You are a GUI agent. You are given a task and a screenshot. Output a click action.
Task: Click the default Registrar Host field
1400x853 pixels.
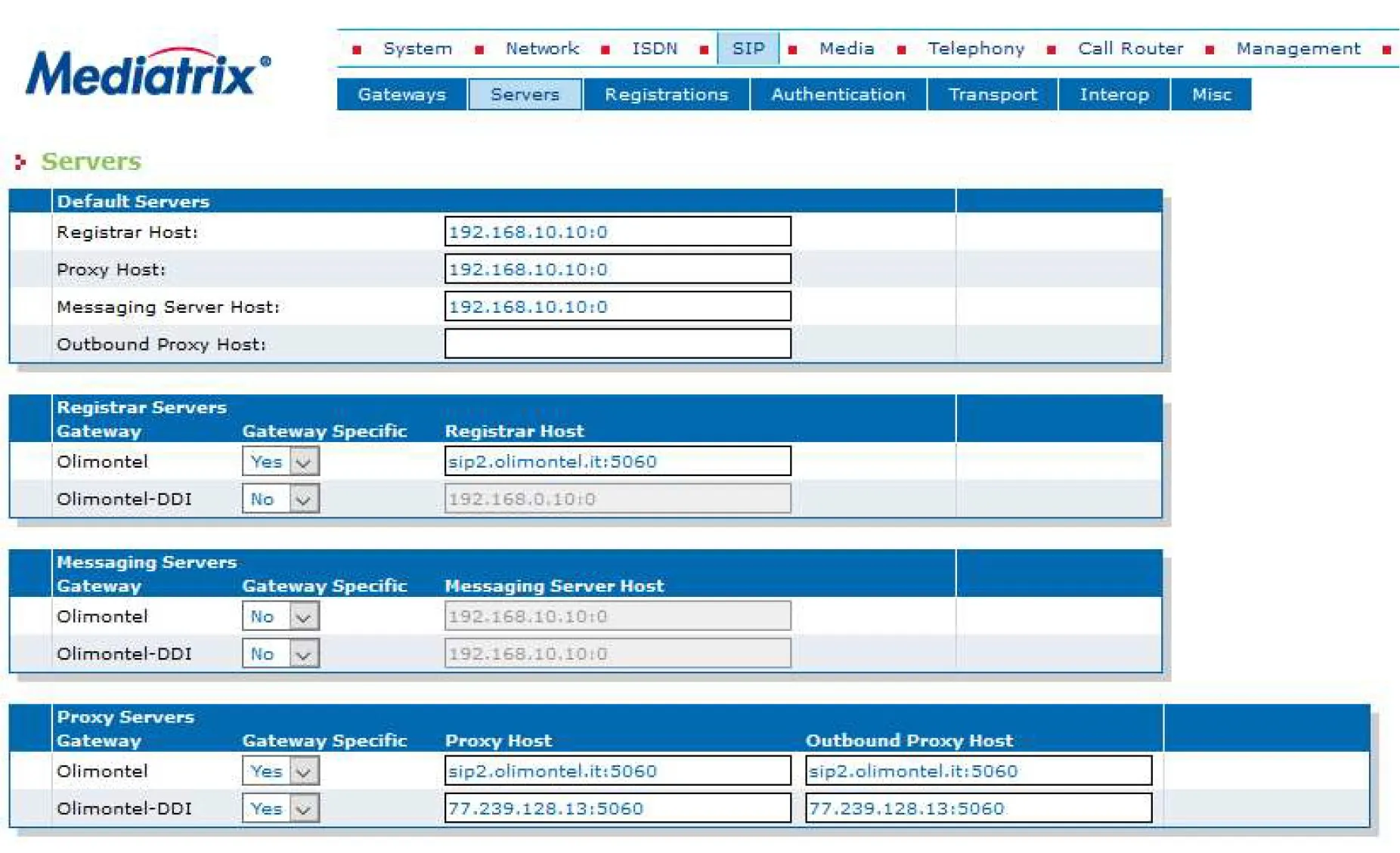[x=618, y=232]
